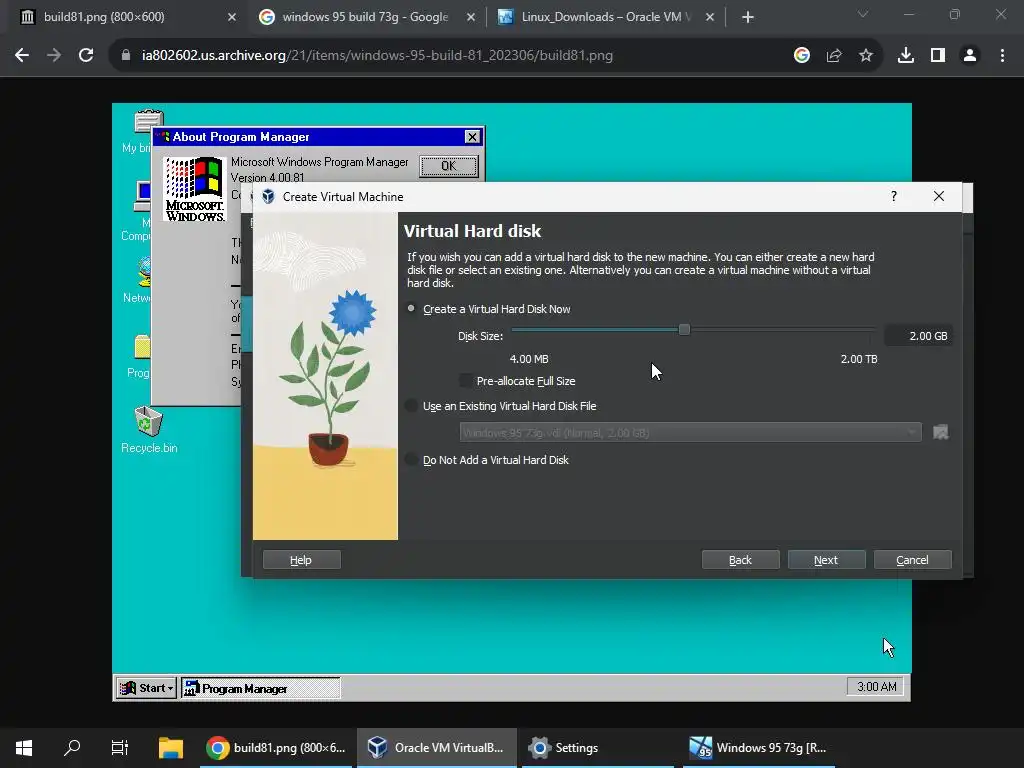
Task: Bookmark this page with star icon
Action: (866, 56)
